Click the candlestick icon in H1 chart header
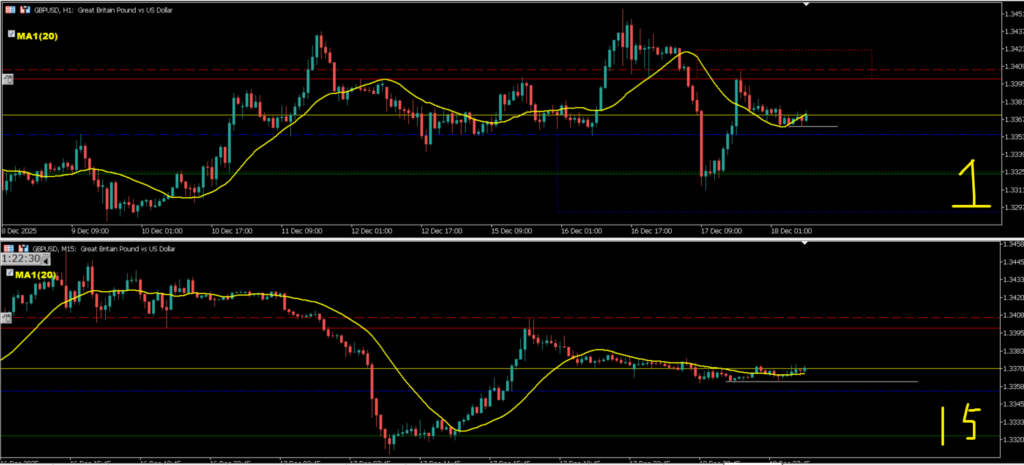 click(24, 8)
